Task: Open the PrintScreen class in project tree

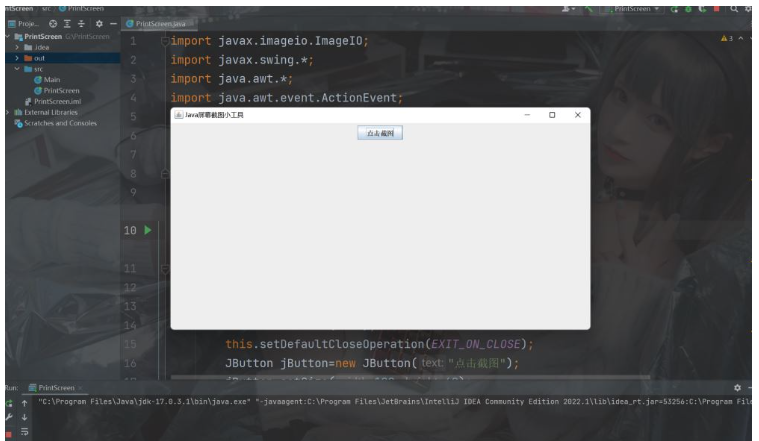Action: coord(57,91)
